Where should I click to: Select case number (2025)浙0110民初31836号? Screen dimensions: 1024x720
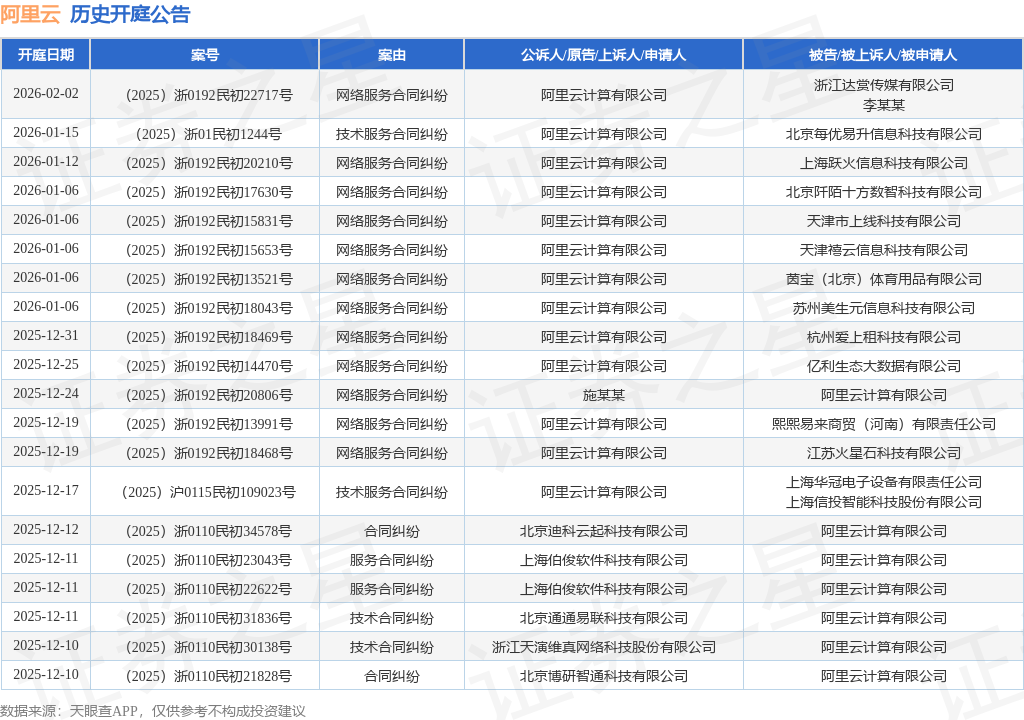pos(209,618)
